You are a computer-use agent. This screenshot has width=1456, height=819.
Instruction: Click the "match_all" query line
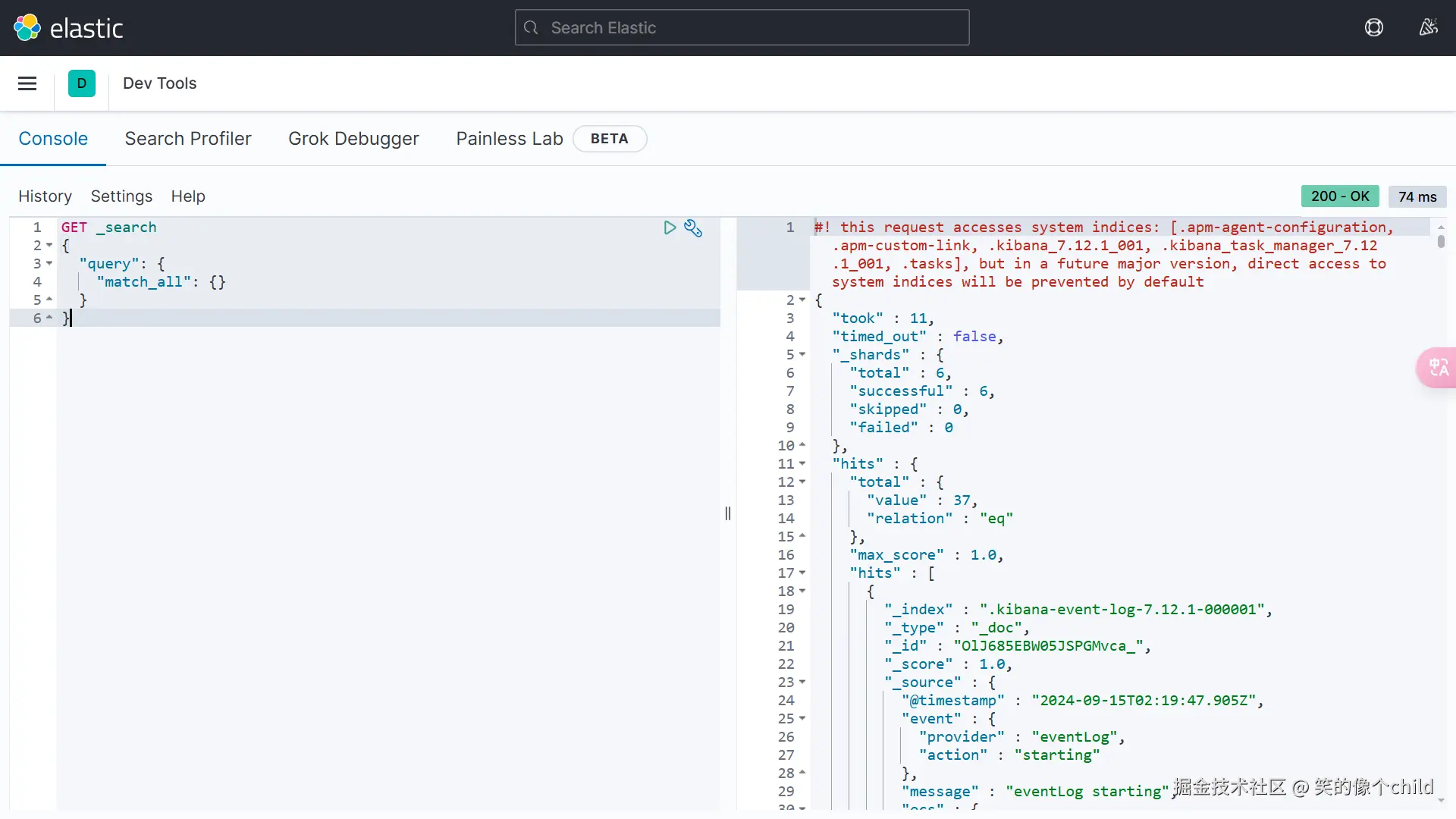161,282
